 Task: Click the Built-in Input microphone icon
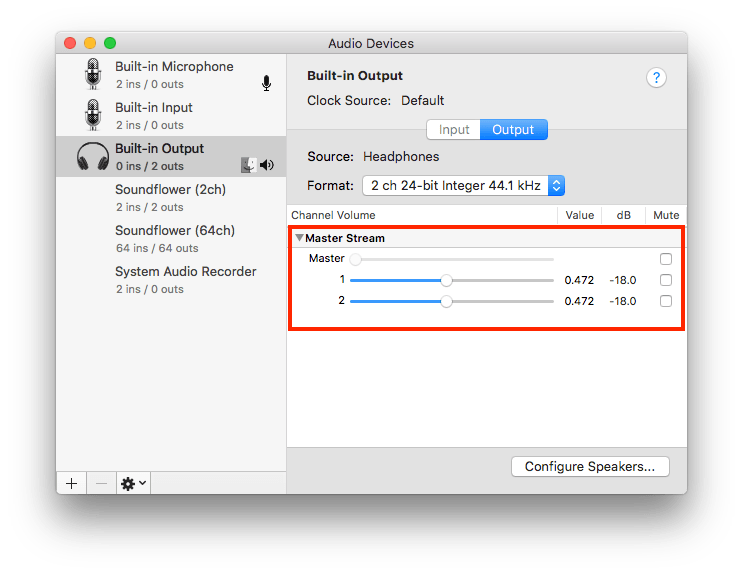click(x=93, y=116)
